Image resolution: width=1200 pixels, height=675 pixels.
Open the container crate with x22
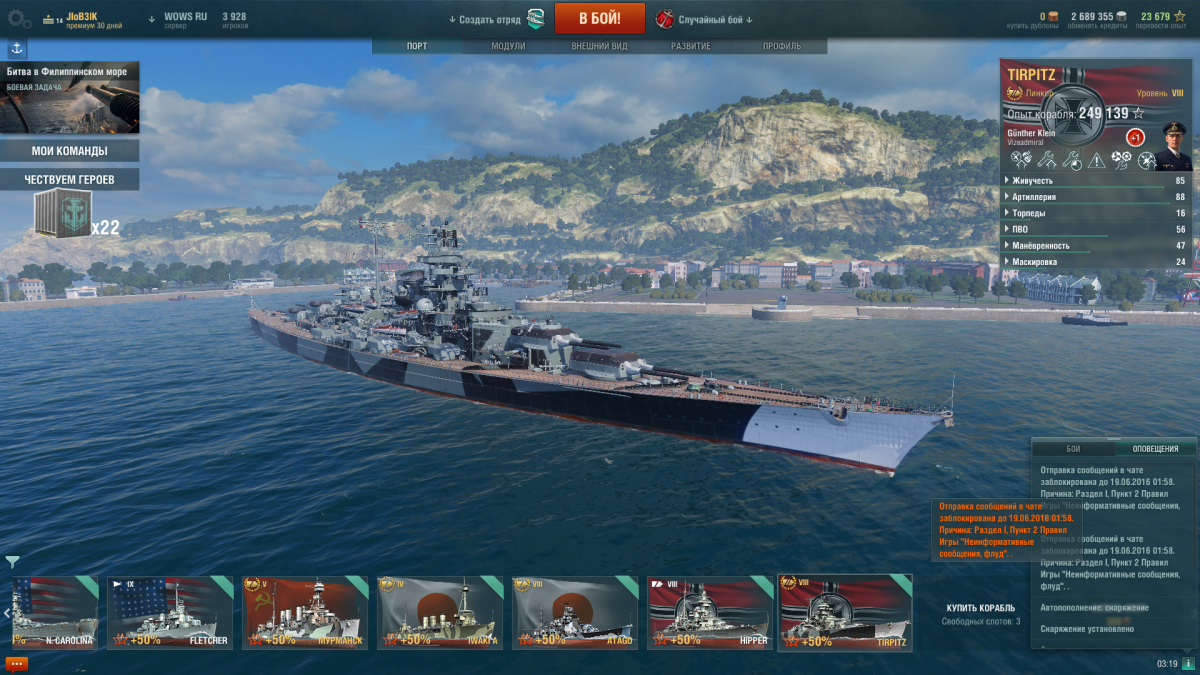click(62, 214)
